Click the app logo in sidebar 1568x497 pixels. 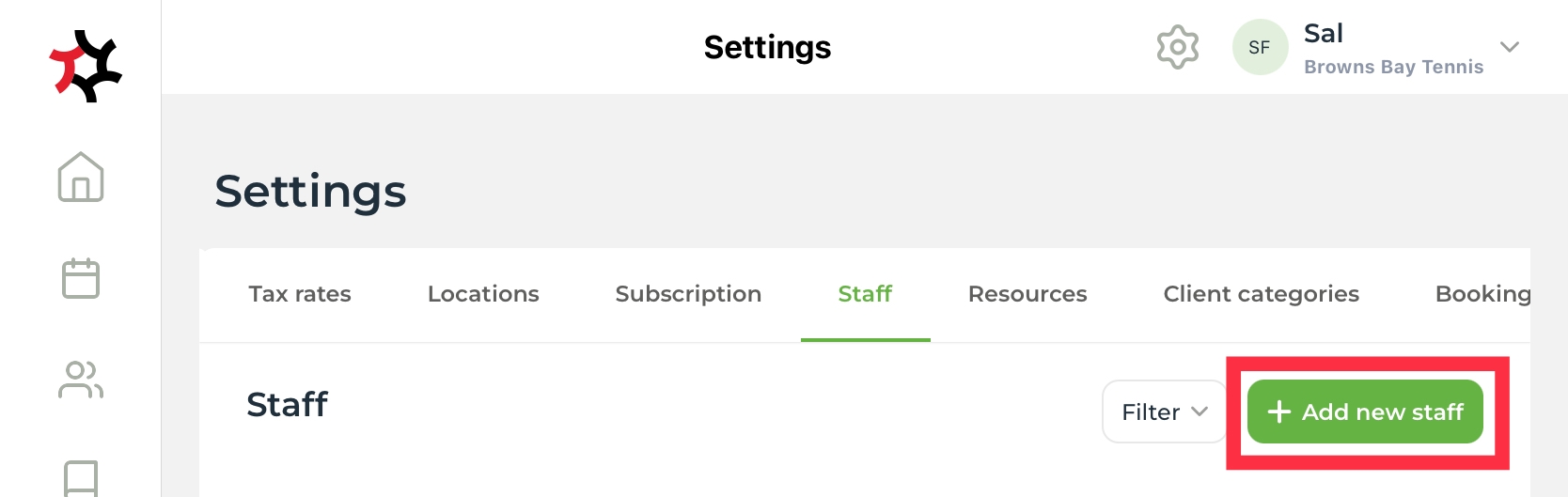point(85,66)
